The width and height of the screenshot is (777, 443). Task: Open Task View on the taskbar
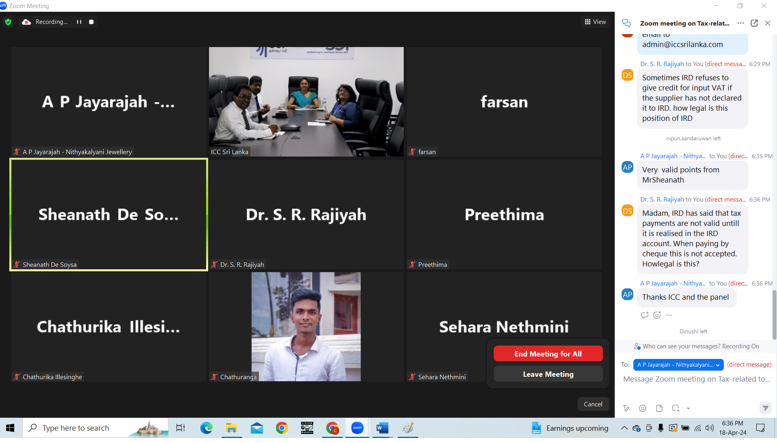pyautogui.click(x=180, y=428)
